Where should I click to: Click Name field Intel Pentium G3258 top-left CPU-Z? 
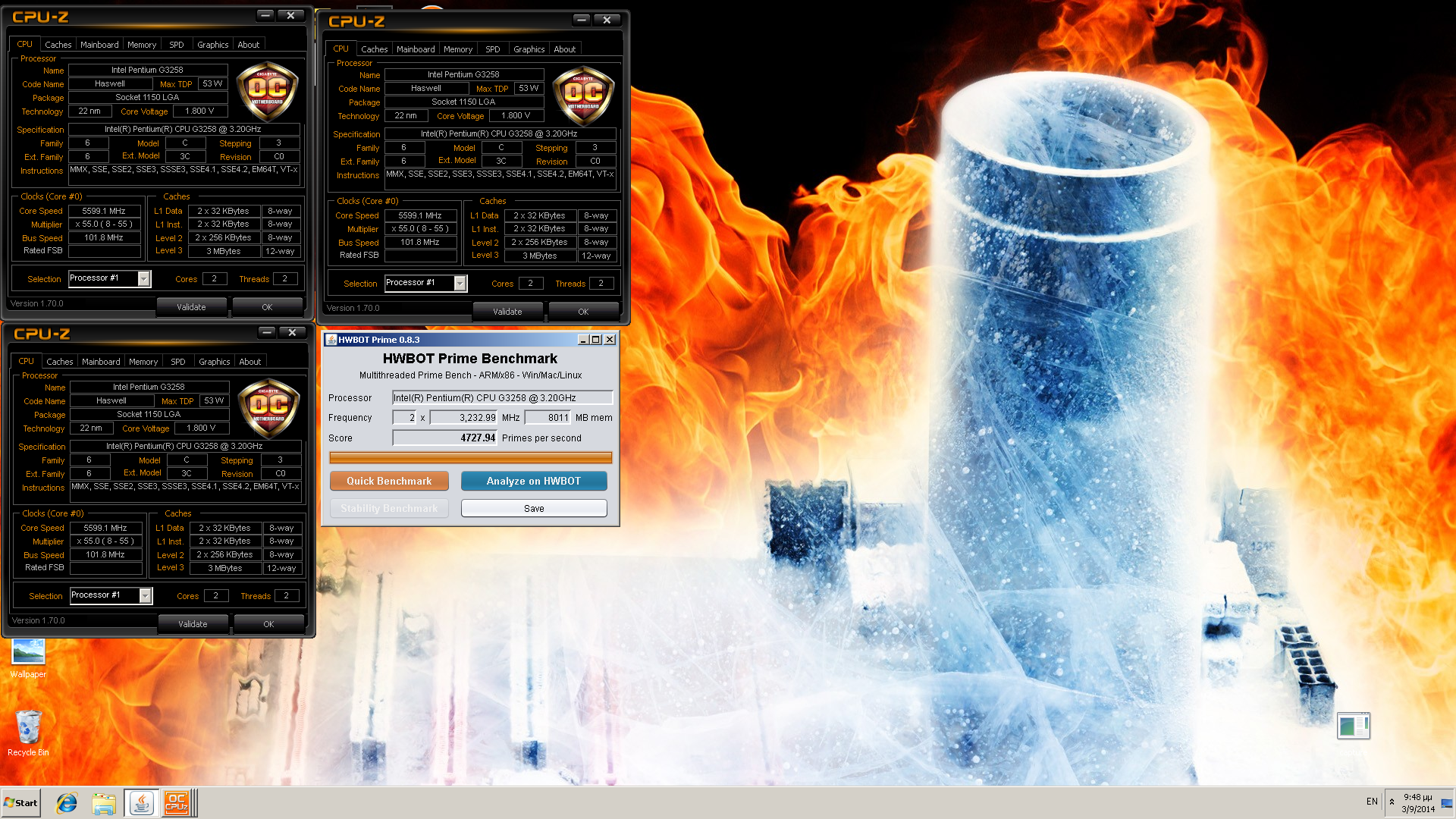(x=148, y=70)
